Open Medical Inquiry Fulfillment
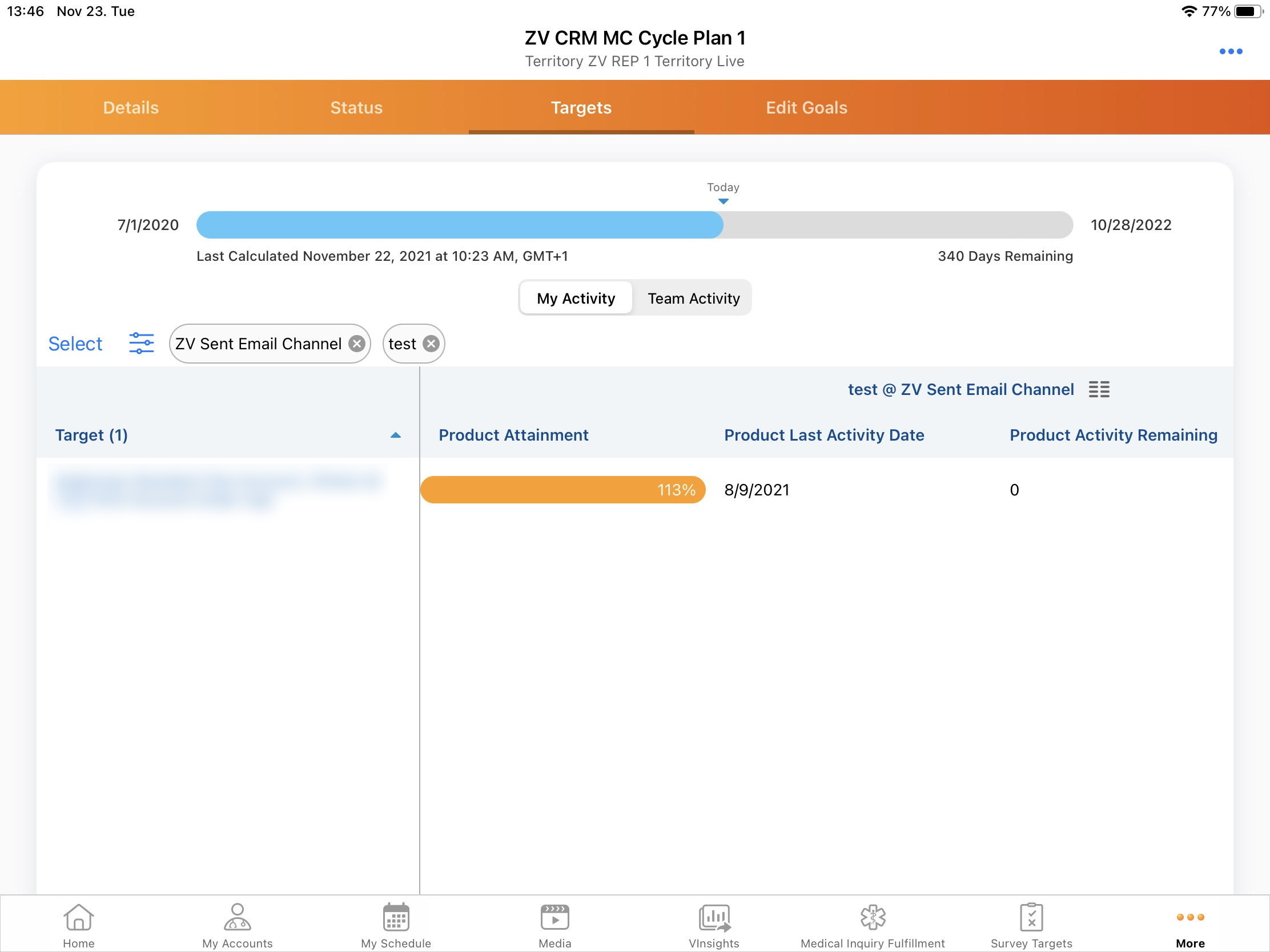Screen dimensions: 1270x952 tap(872, 925)
